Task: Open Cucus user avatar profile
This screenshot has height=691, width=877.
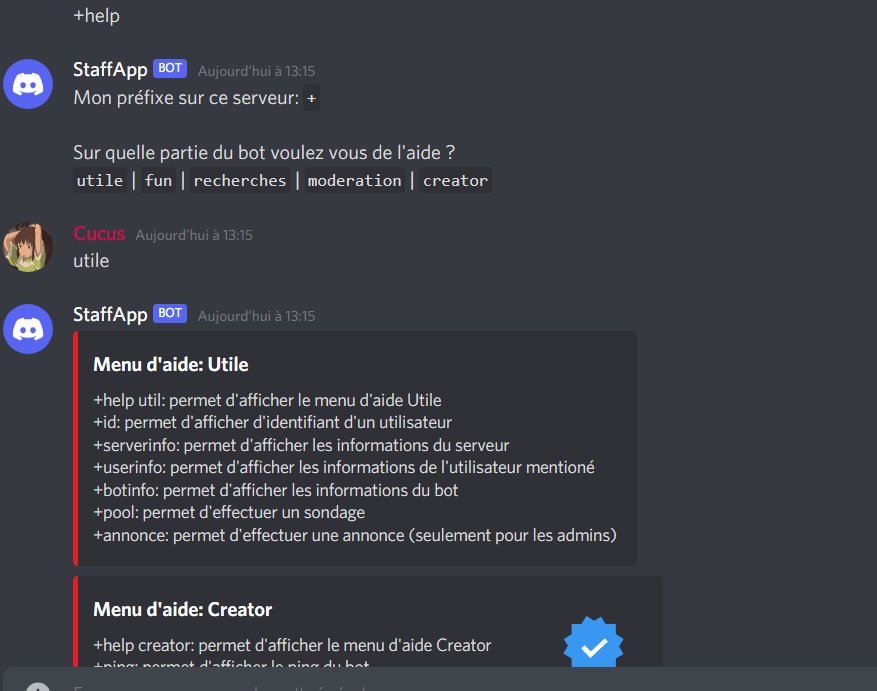Action: pyautogui.click(x=28, y=247)
